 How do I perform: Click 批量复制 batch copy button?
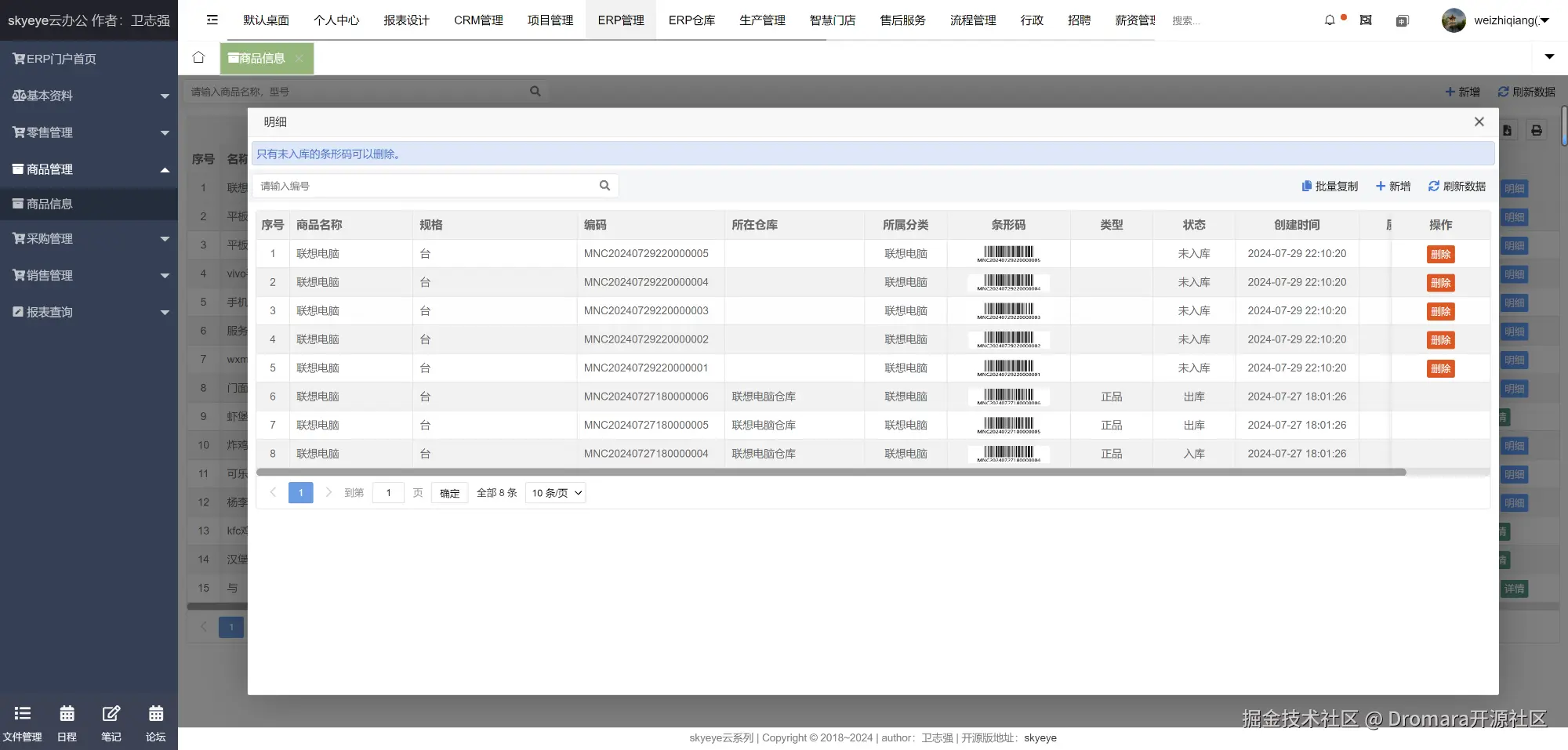[x=1330, y=187]
